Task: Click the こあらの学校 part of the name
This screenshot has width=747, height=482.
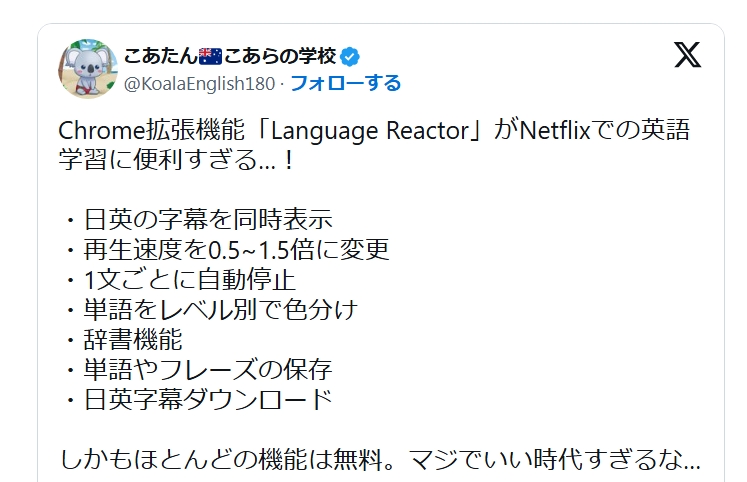Action: 280,56
